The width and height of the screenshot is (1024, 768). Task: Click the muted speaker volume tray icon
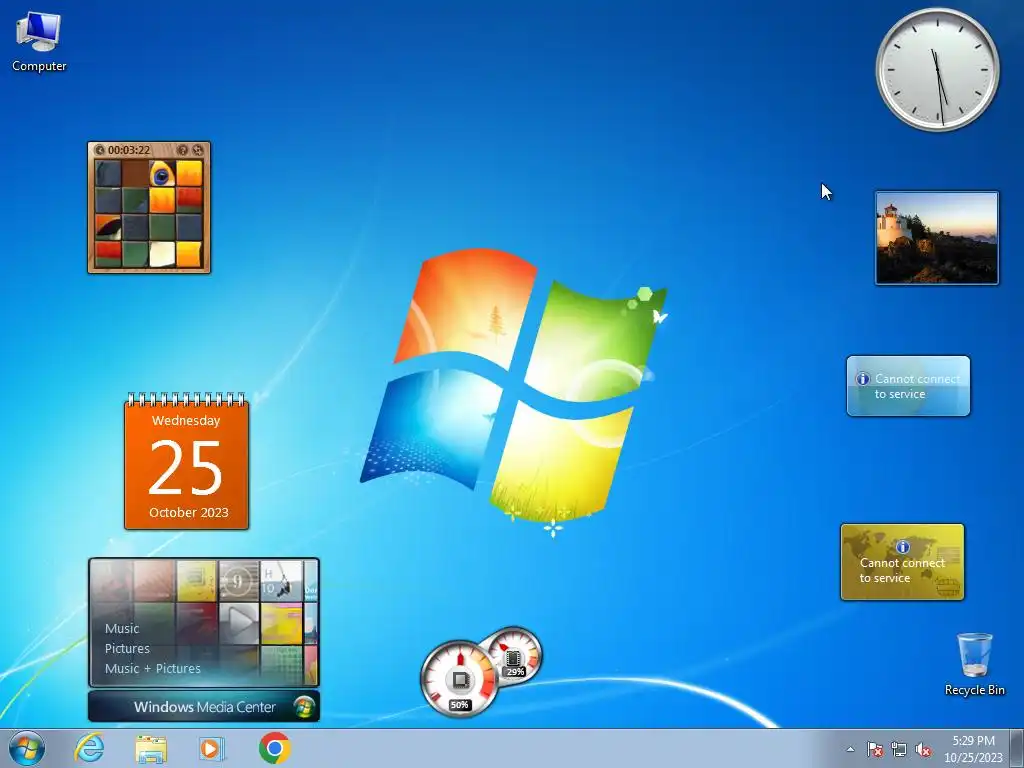[x=923, y=750]
